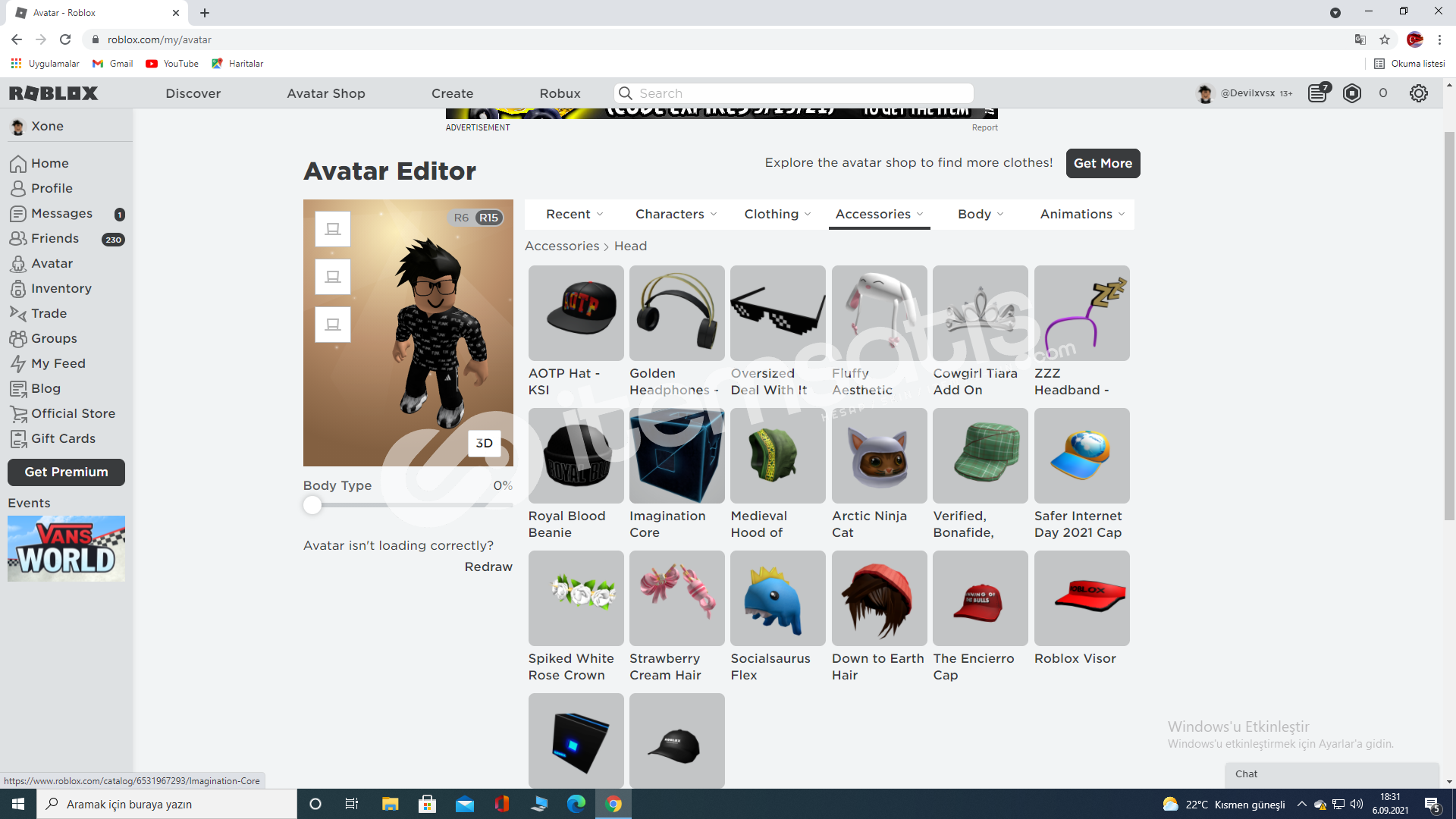Viewport: 1456px width, 819px height.
Task: Open the @Devilxvsx profile link
Action: (x=1247, y=93)
